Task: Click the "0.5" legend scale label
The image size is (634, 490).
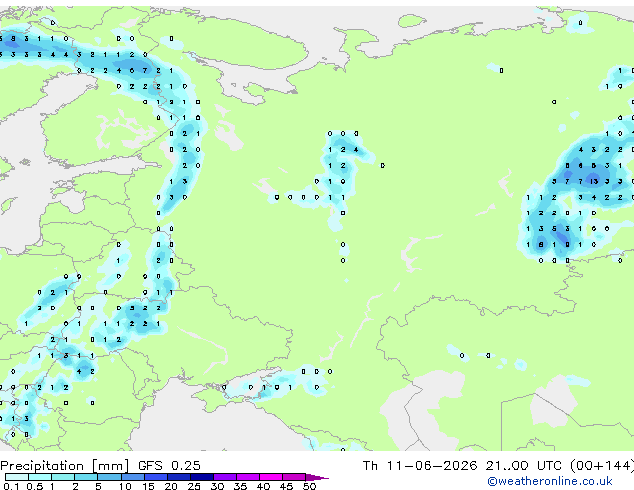Action: (x=35, y=486)
